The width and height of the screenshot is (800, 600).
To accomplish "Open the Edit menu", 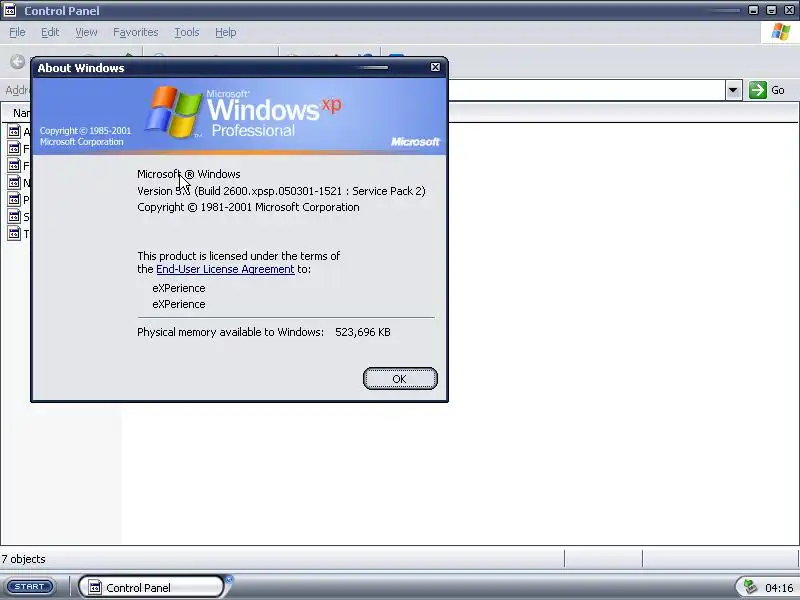I will coord(50,32).
